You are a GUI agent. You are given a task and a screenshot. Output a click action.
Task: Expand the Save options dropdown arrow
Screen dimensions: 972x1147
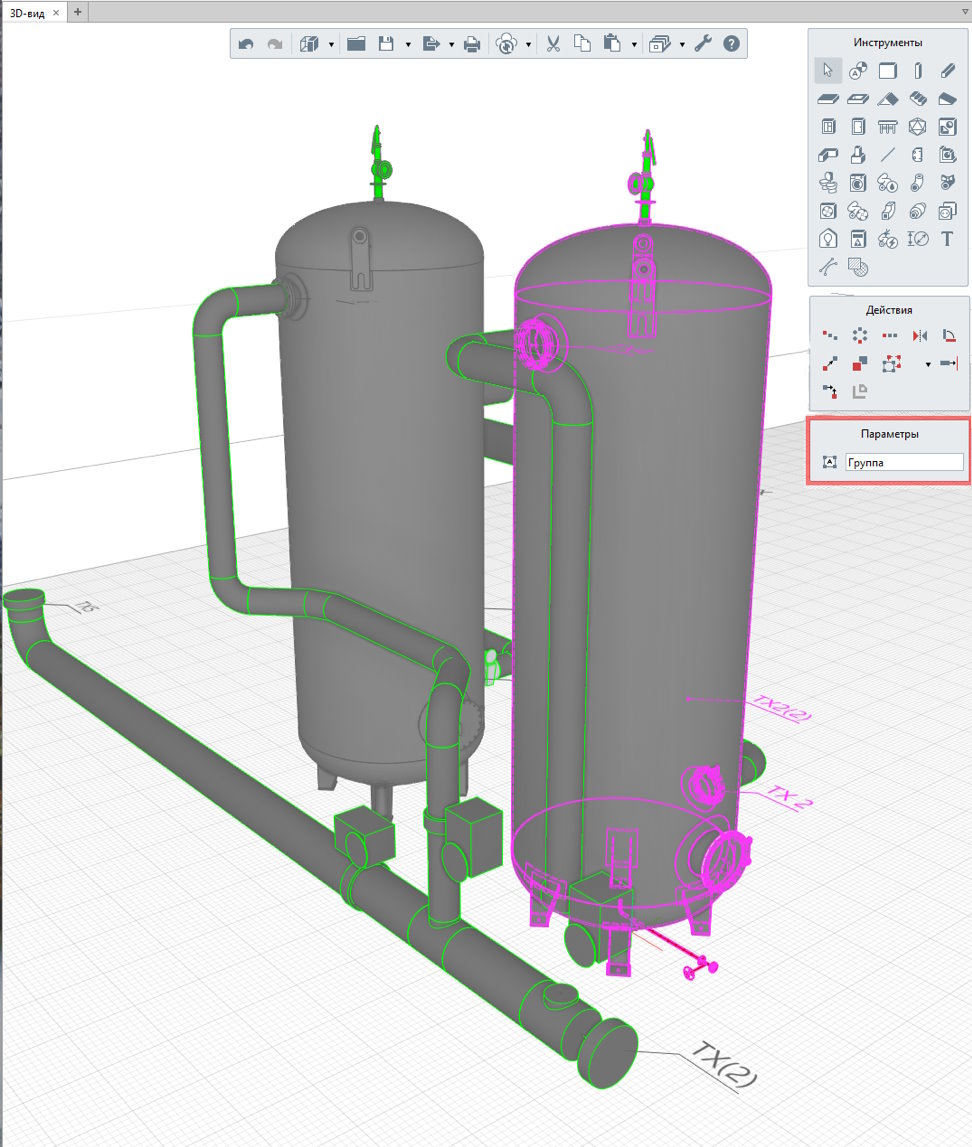[408, 45]
